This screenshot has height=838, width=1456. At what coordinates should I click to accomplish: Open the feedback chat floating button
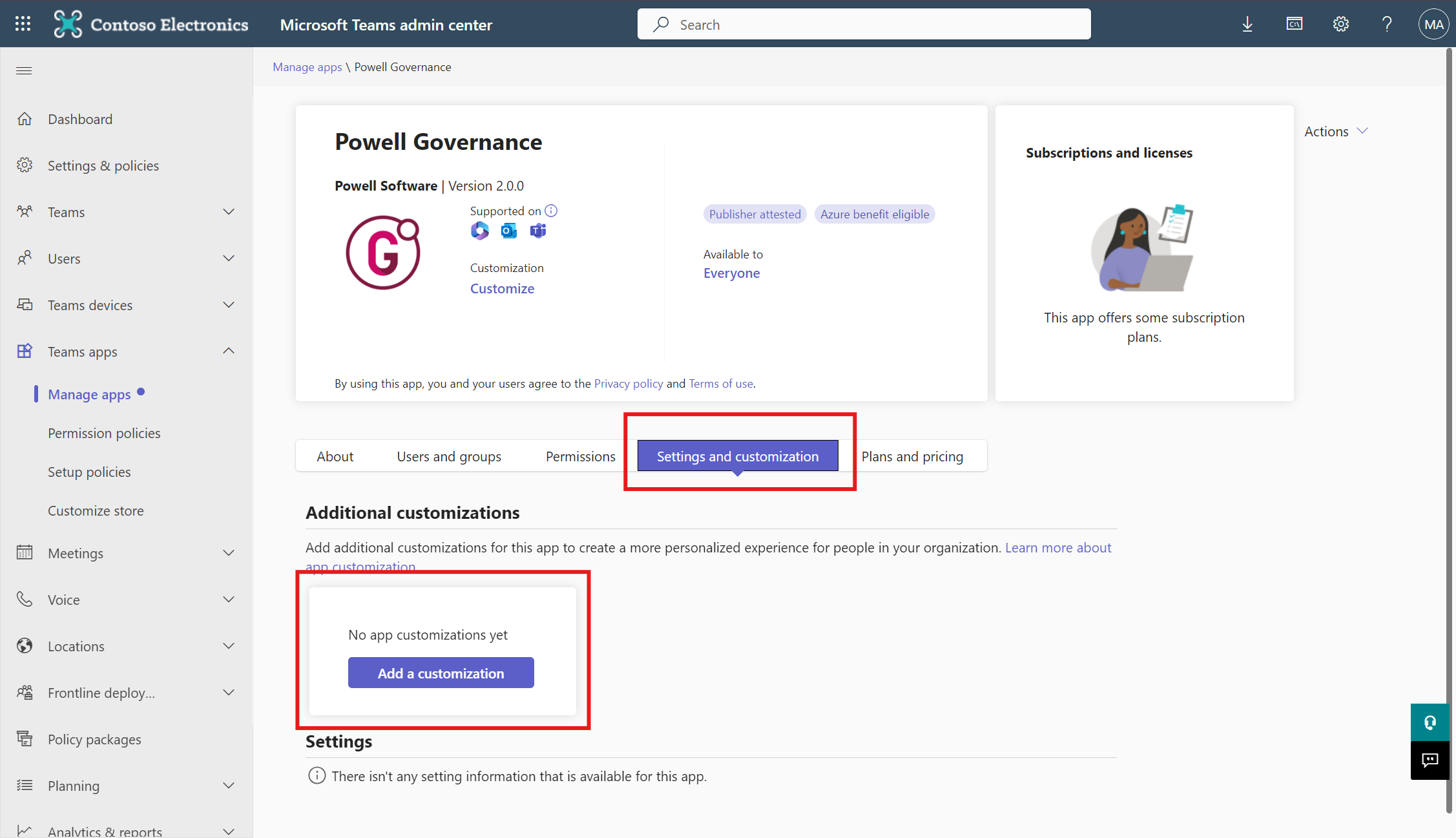[x=1430, y=760]
